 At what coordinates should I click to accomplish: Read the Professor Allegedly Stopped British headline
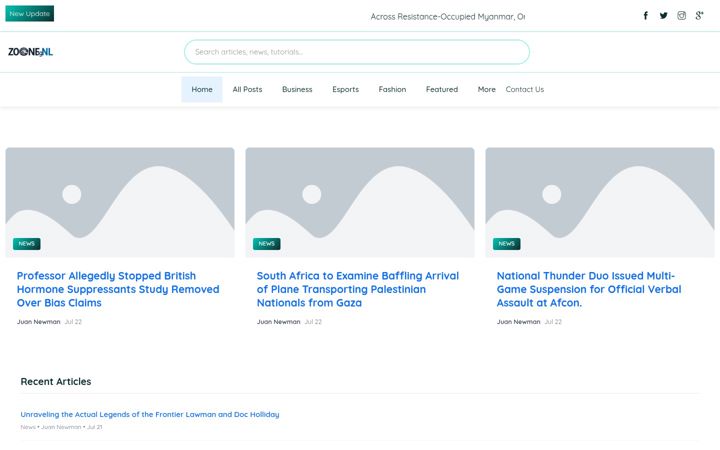118,289
